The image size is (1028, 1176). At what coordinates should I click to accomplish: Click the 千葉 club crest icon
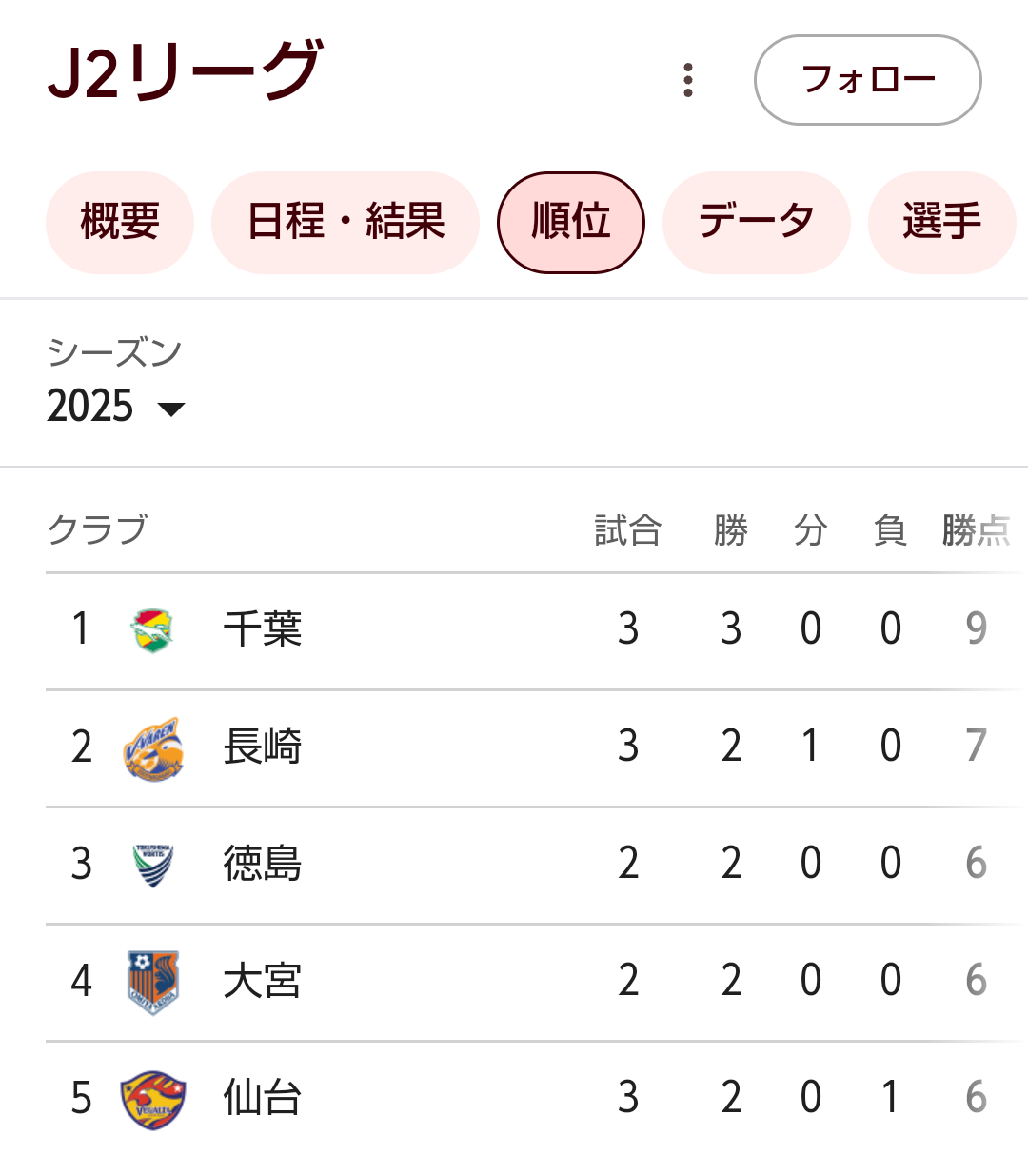pyautogui.click(x=152, y=629)
